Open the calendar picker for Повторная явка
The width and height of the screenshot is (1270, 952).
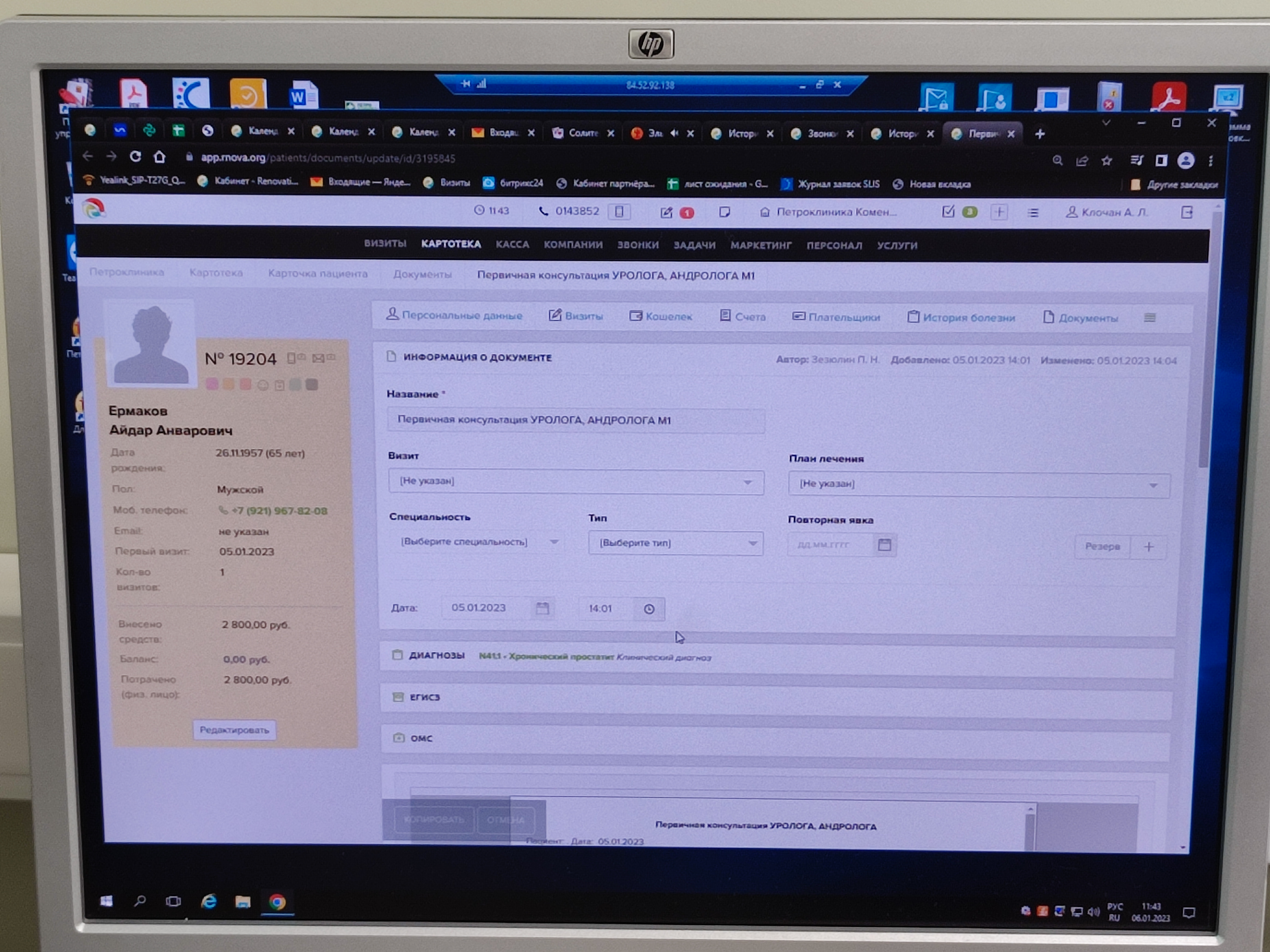[x=884, y=545]
